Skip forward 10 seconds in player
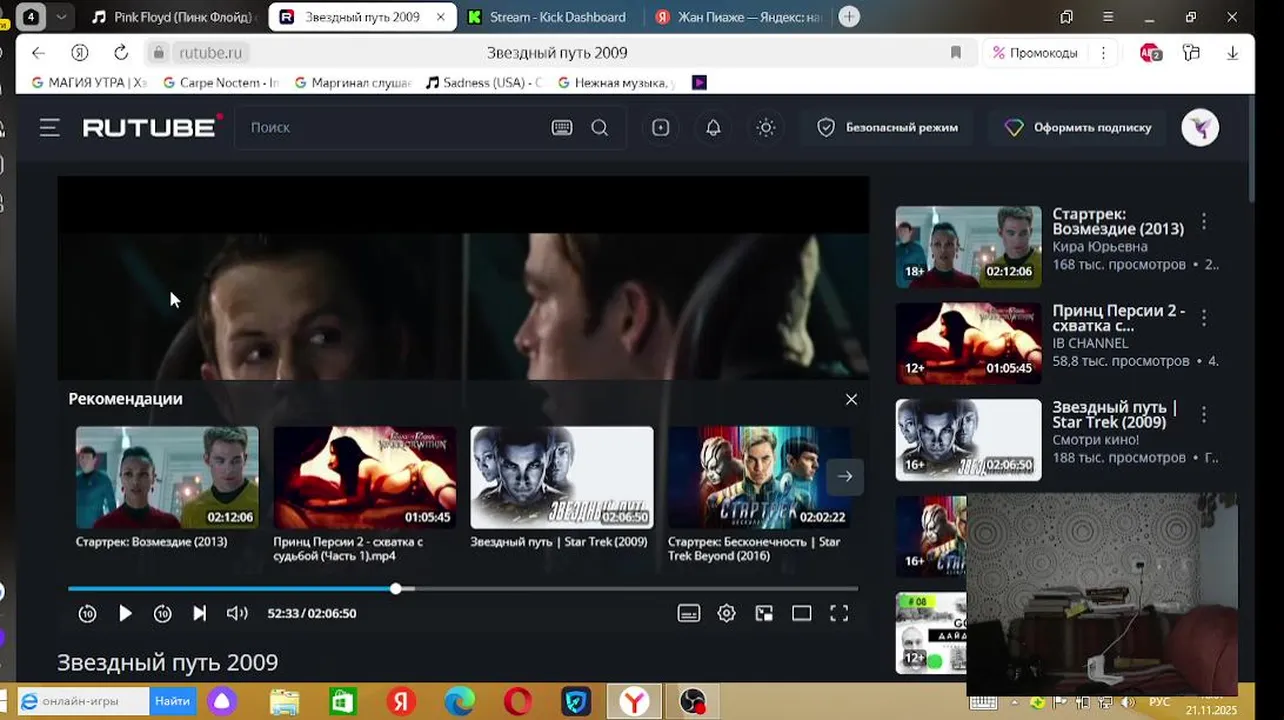Screen dimensions: 1284x720 (x=162, y=614)
